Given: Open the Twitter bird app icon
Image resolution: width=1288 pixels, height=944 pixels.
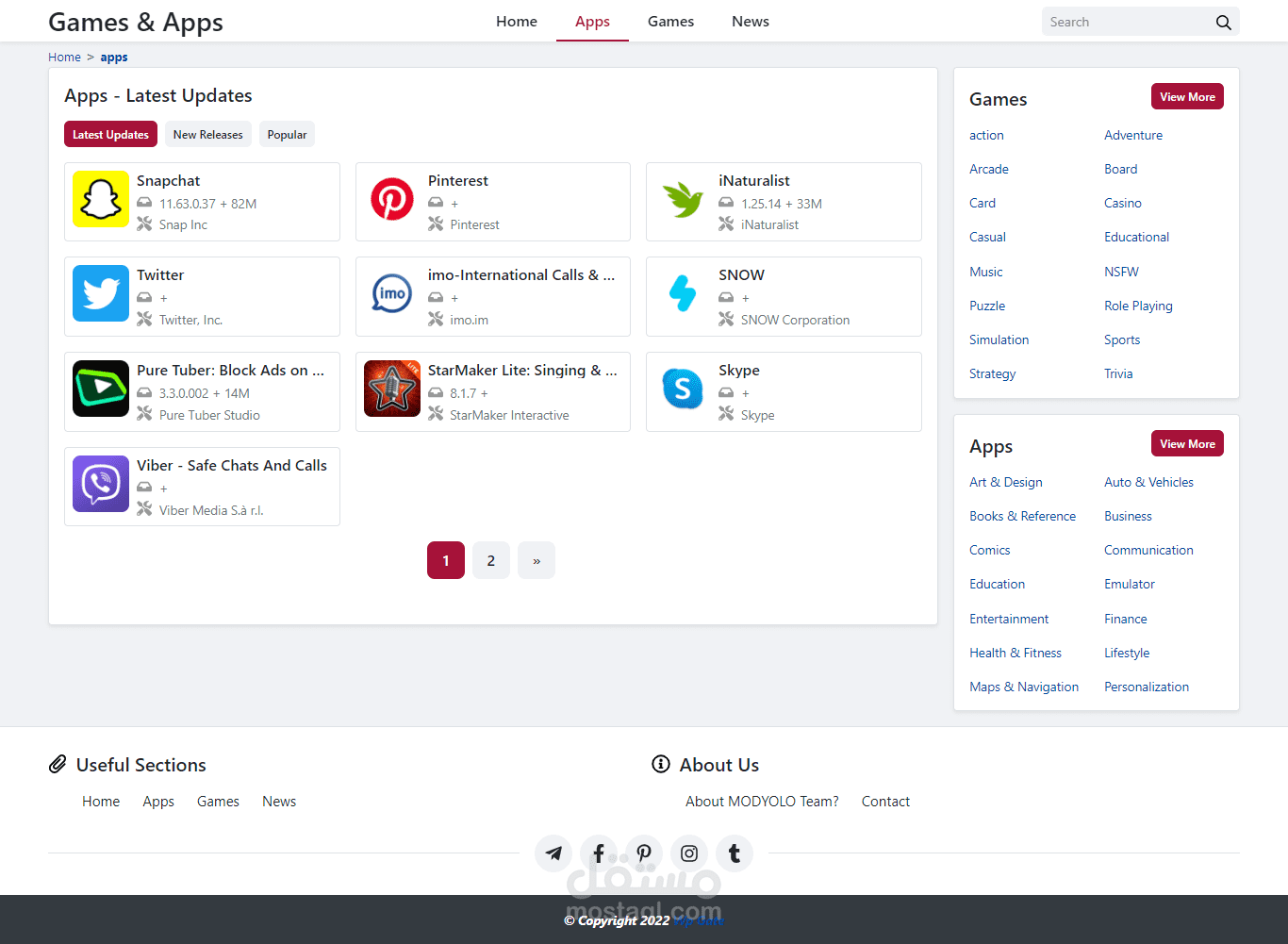Looking at the screenshot, I should [101, 293].
